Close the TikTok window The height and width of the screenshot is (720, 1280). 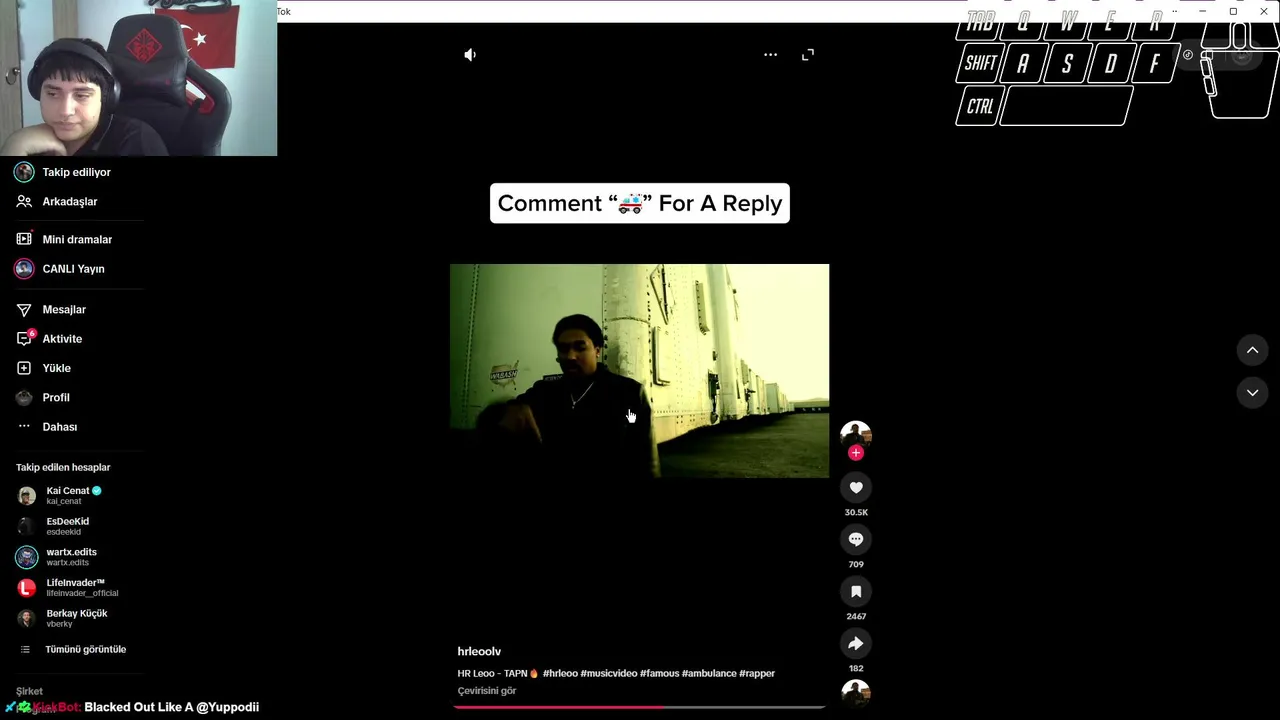1264,11
